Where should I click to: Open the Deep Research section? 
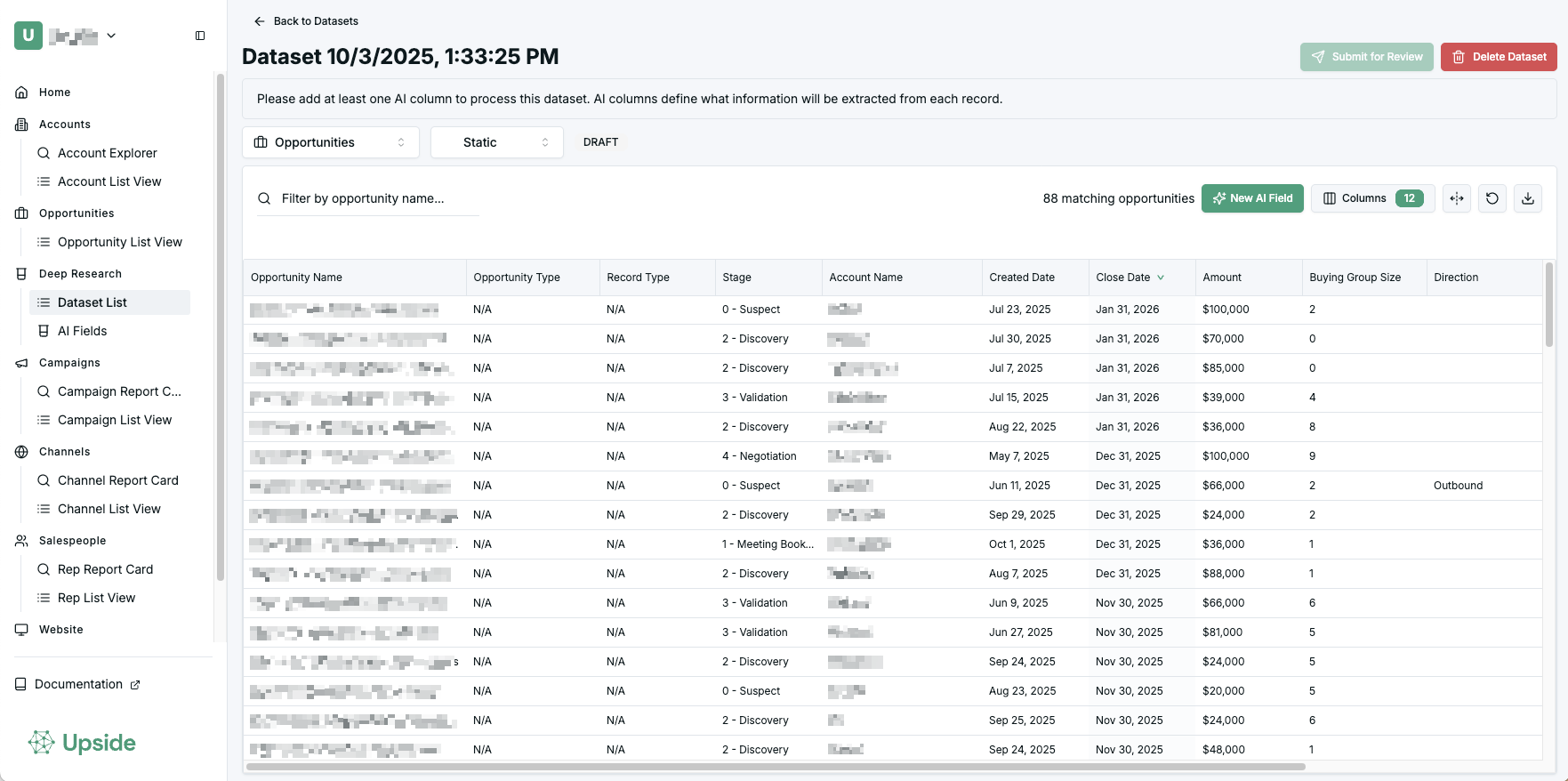coord(80,274)
